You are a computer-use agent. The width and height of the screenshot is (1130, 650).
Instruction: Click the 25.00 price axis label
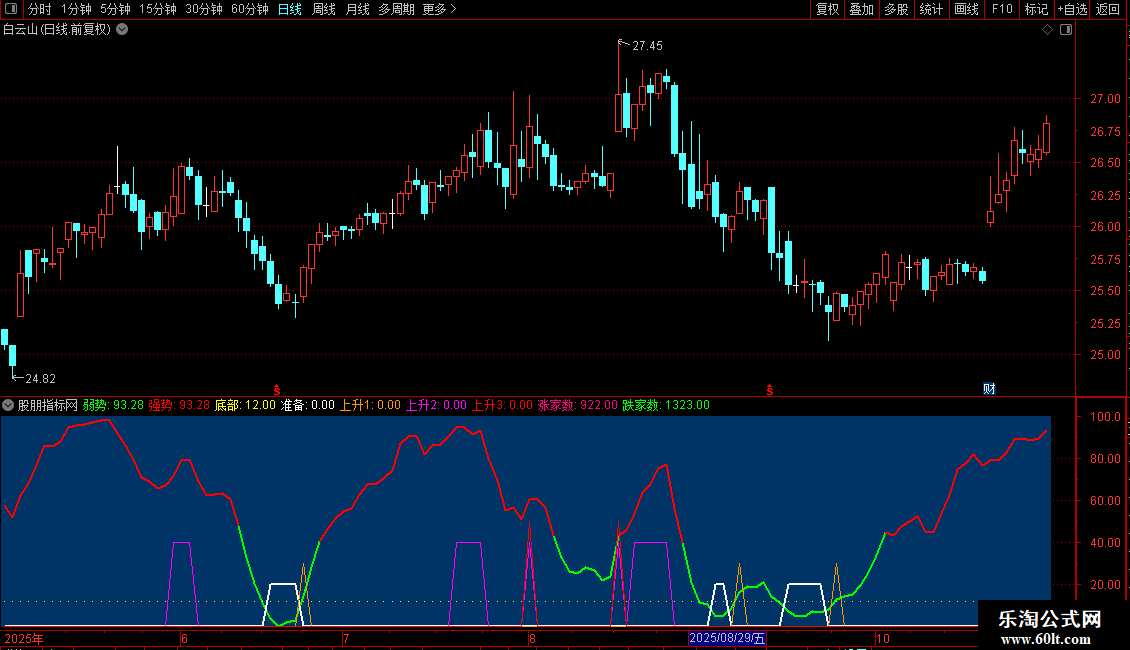[x=1105, y=355]
